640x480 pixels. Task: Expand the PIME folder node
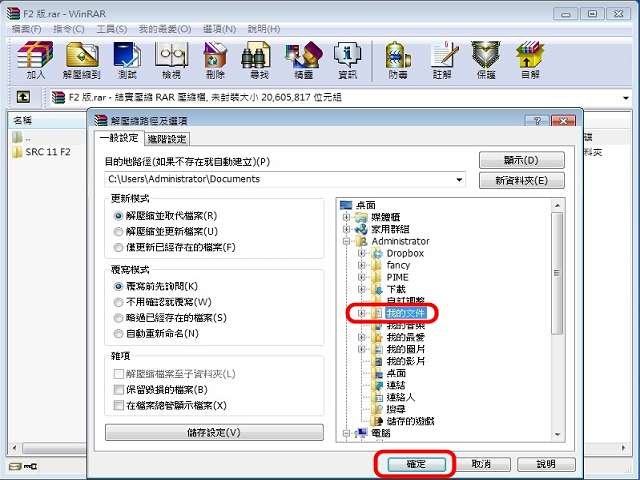361,277
